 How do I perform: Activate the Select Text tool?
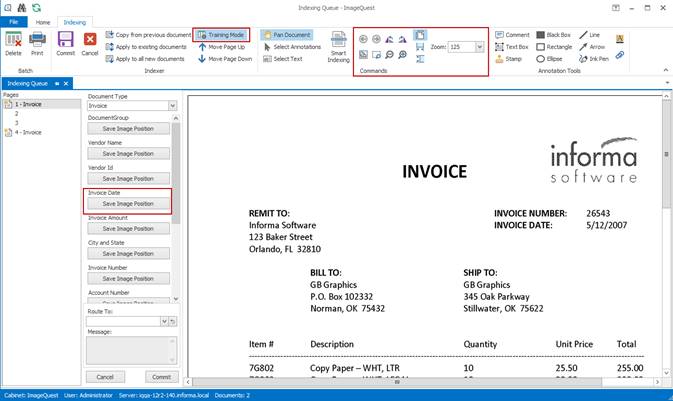(283, 59)
